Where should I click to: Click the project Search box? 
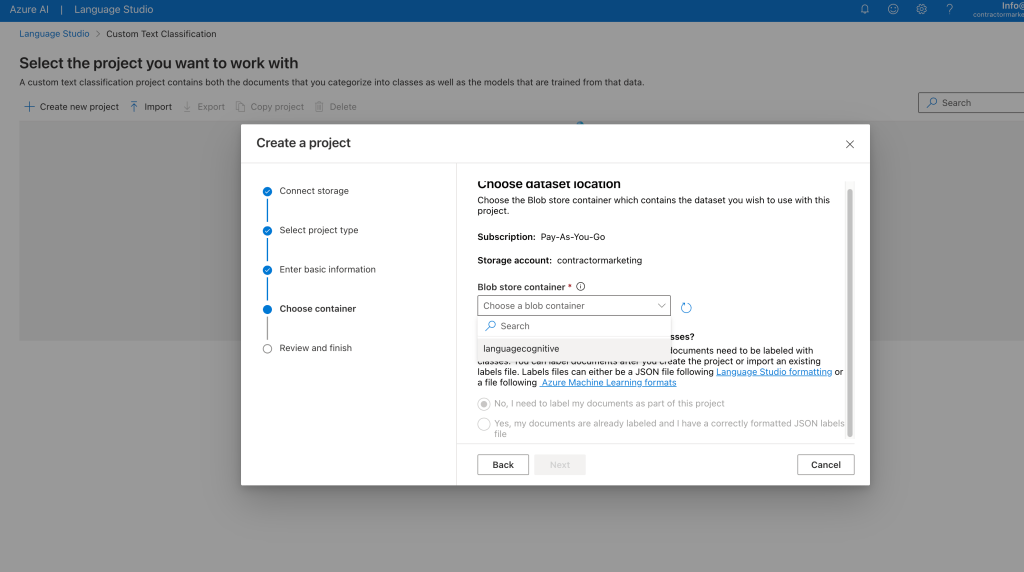point(971,103)
